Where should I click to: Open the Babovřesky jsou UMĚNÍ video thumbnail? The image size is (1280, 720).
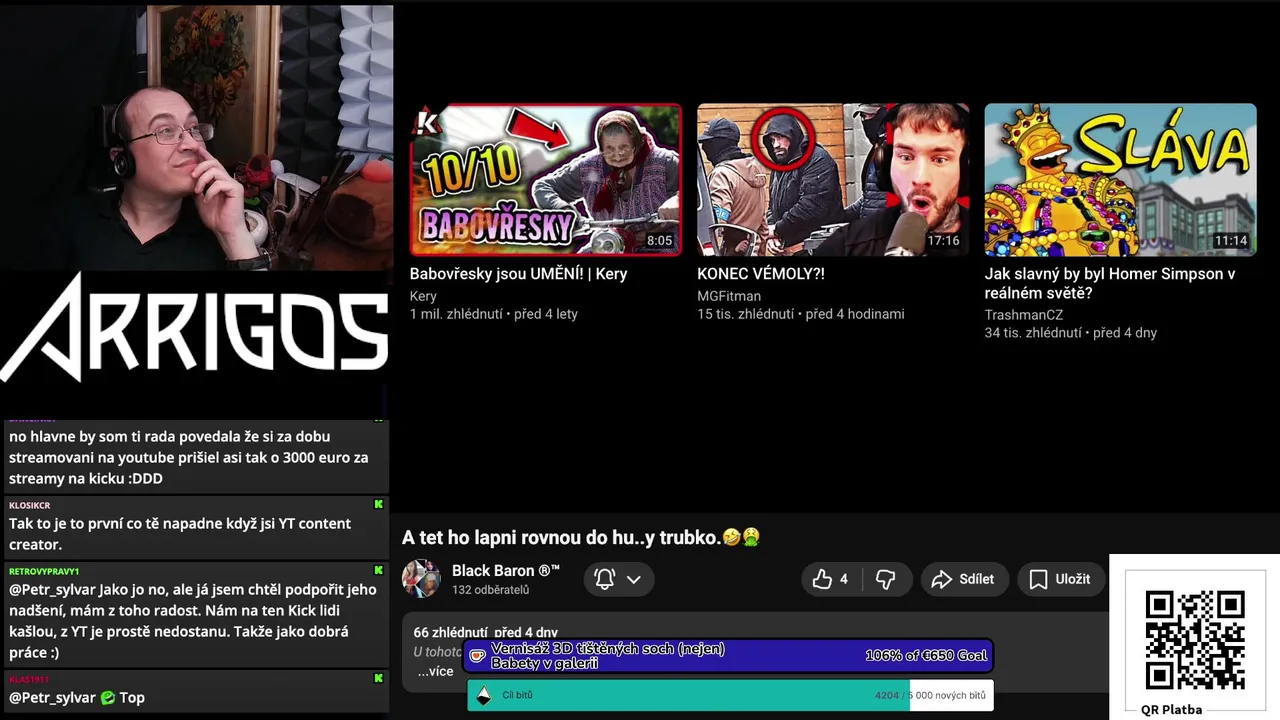(x=546, y=180)
